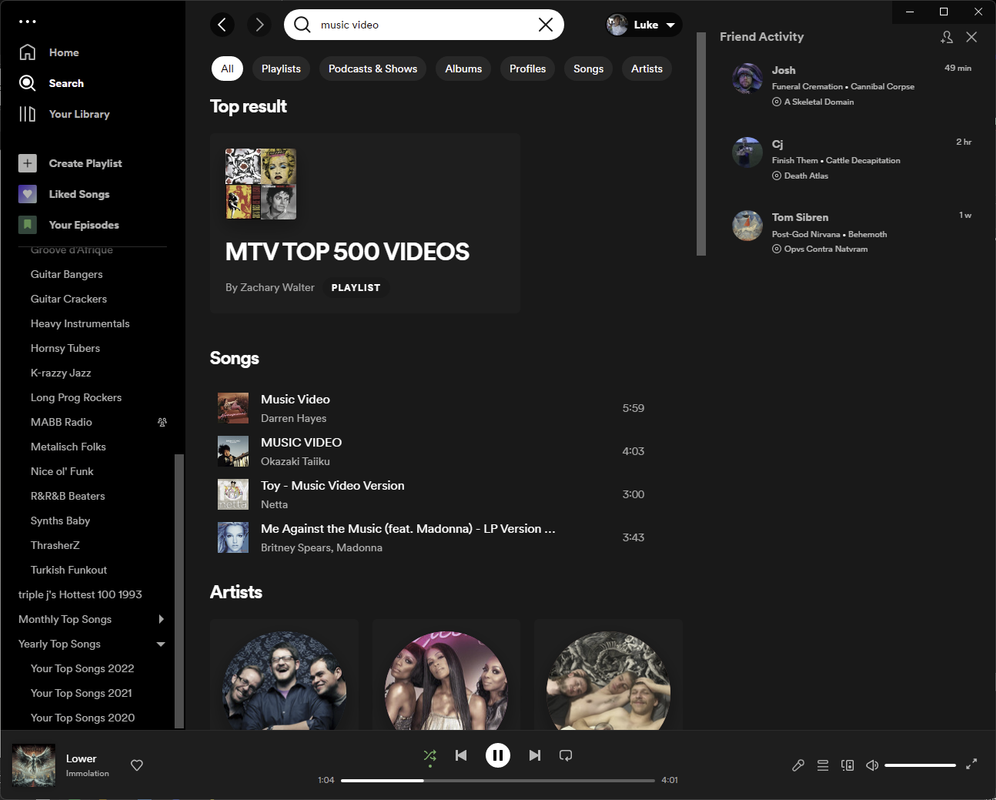Filter results by Albums
The height and width of the screenshot is (800, 996).
pyautogui.click(x=463, y=69)
